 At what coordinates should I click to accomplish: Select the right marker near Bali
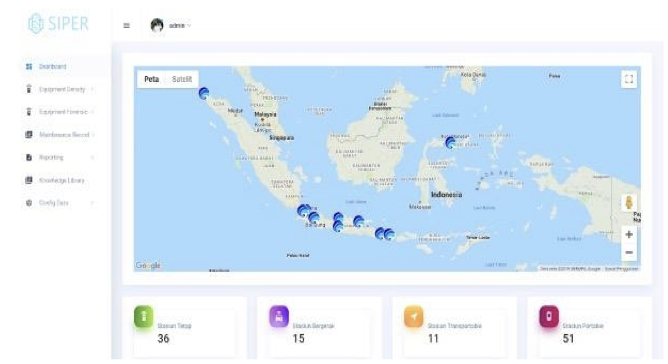(x=389, y=234)
